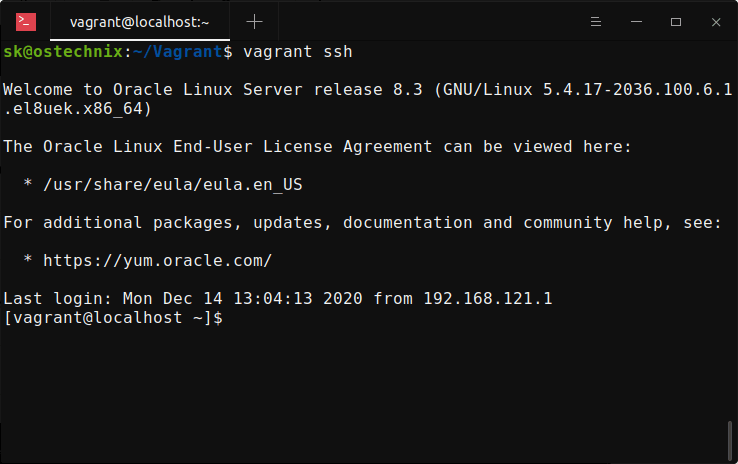This screenshot has height=464, width=738.
Task: Click the IP address 192.168.121.1
Action: [488, 298]
